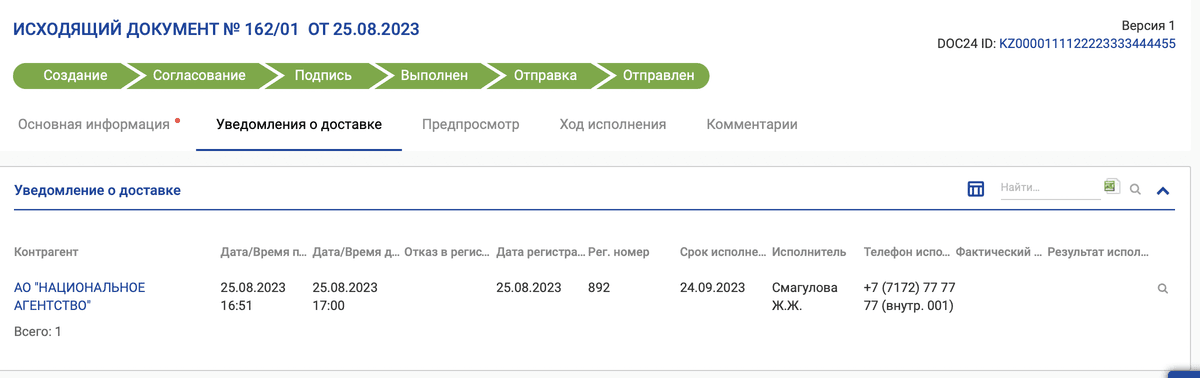Collapse the Уведомление о доставке panel
Screen dimensions: 1200x378
(1163, 189)
